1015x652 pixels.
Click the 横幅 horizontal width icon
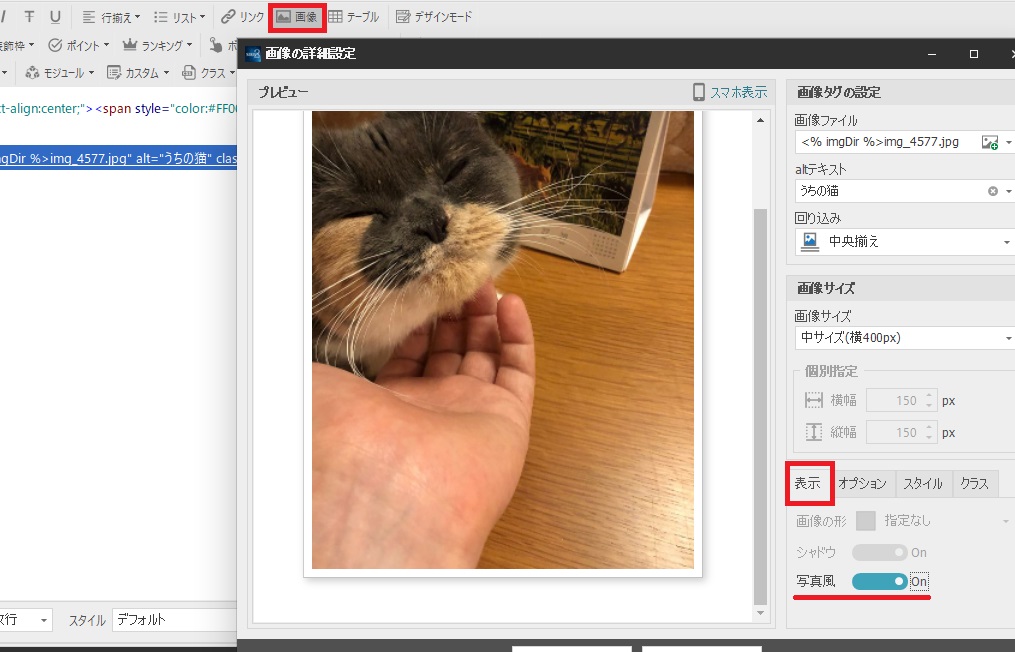tap(814, 400)
